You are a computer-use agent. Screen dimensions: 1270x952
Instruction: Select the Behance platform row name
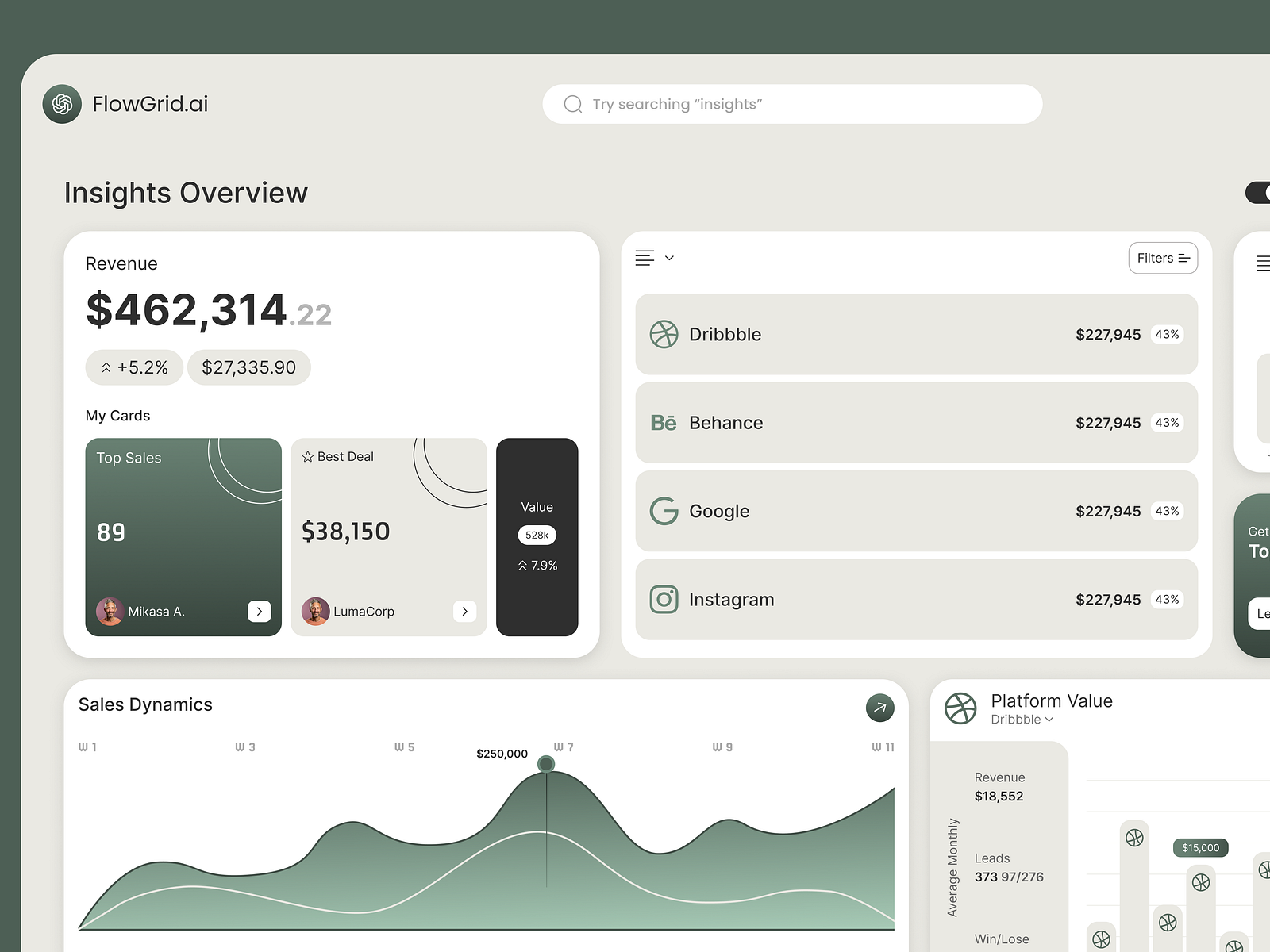click(x=725, y=423)
